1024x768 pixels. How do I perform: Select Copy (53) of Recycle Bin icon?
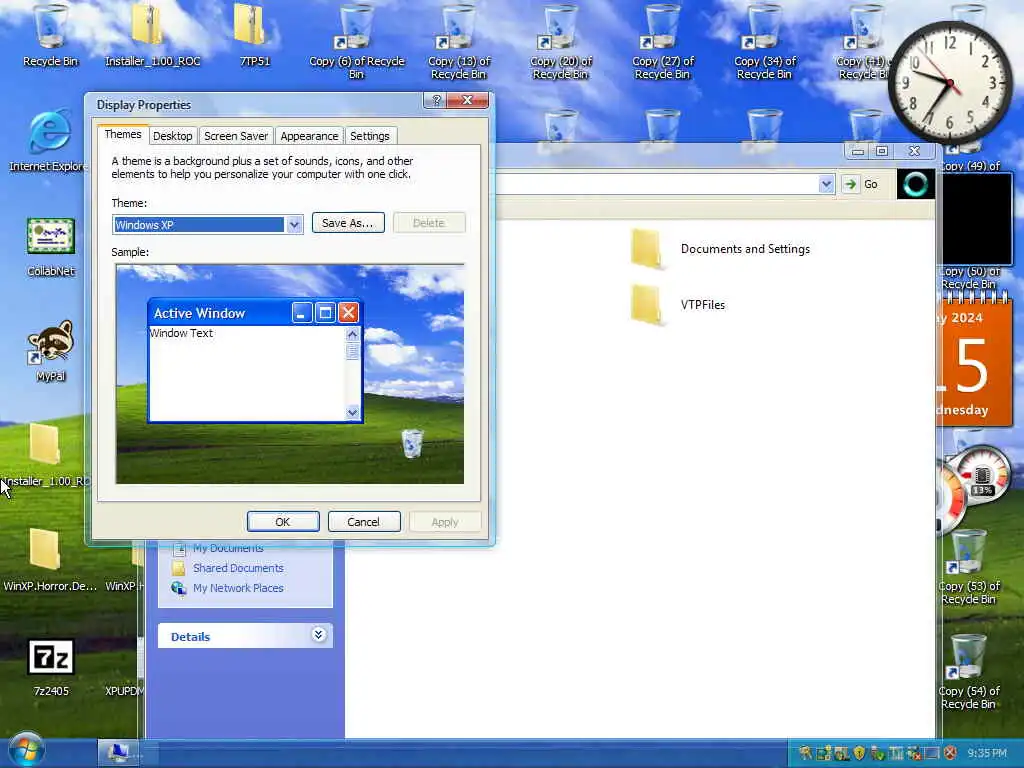[968, 567]
